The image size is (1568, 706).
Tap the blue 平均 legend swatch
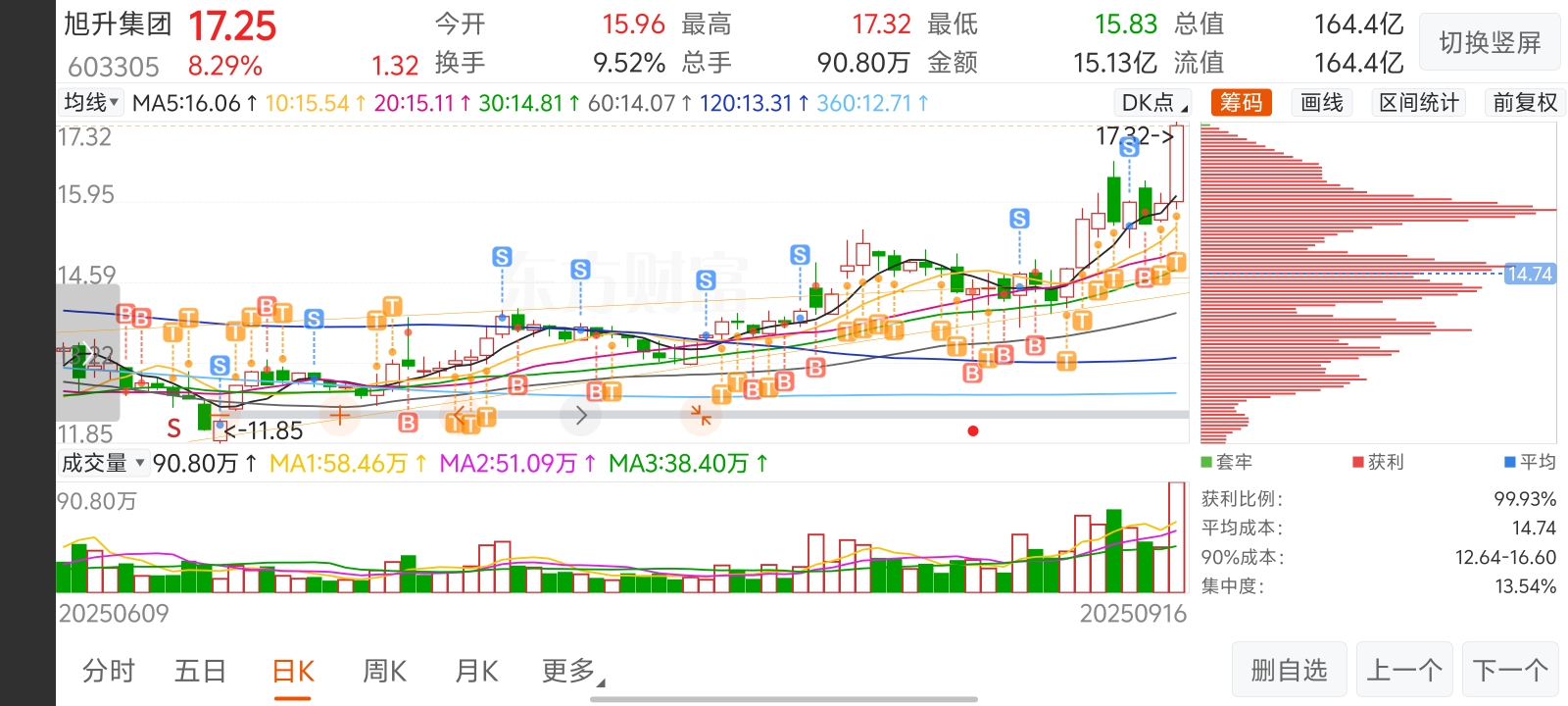point(1510,462)
